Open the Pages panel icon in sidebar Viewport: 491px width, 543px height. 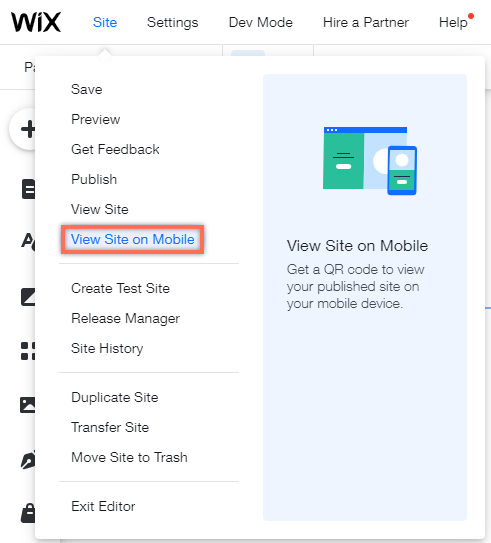tap(28, 189)
